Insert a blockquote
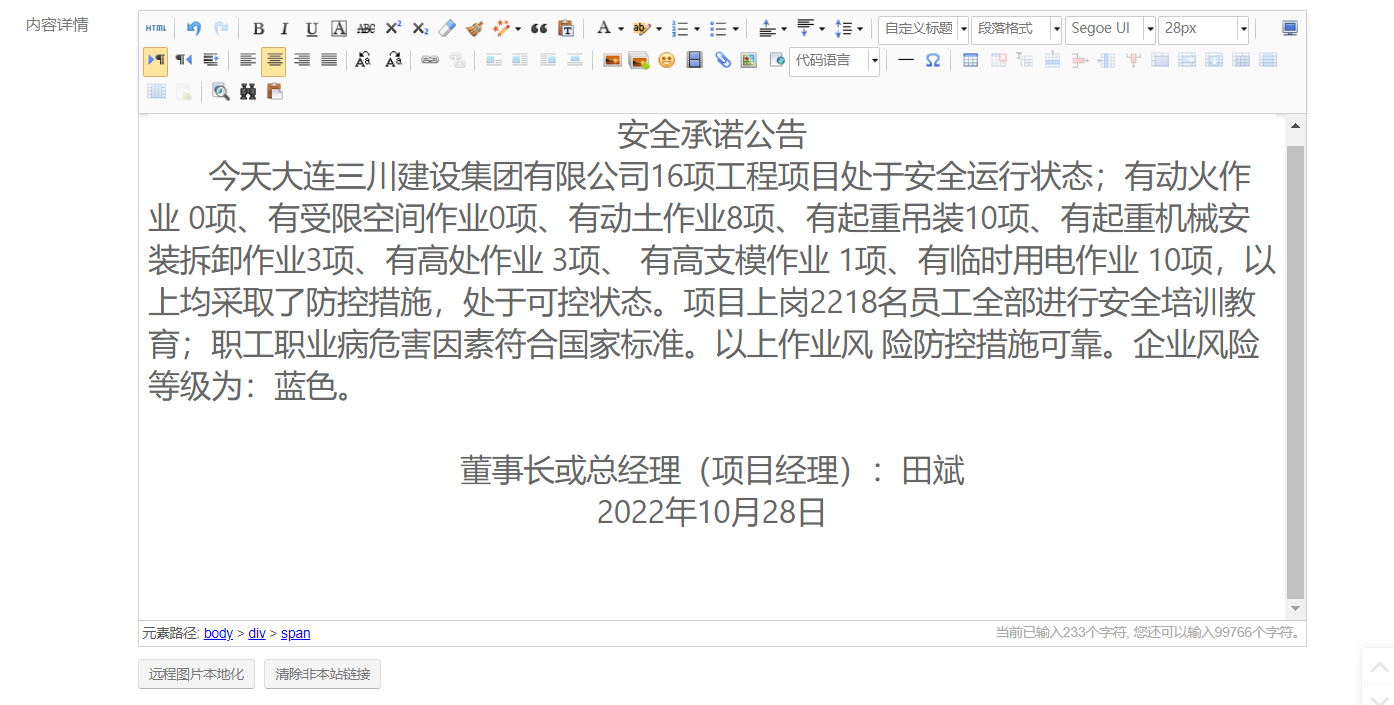1394x705 pixels. [x=539, y=29]
